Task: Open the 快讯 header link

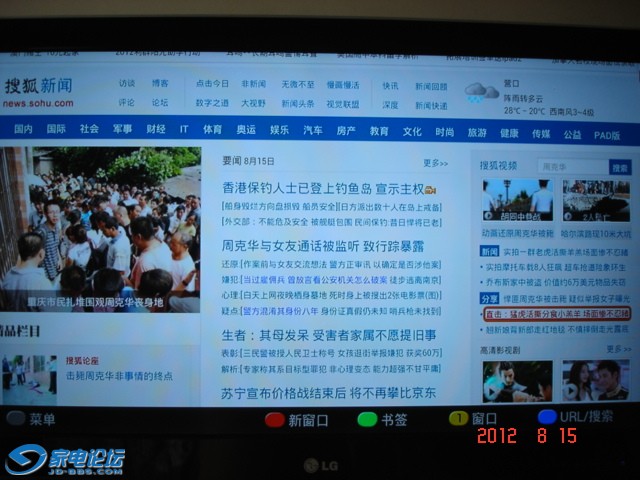Action: click(x=390, y=86)
